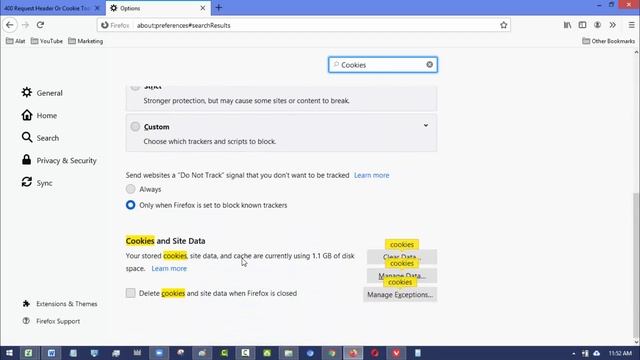Screen dimensions: 640x360
Task: Close the 400 Request Header tab
Action: tap(97, 8)
